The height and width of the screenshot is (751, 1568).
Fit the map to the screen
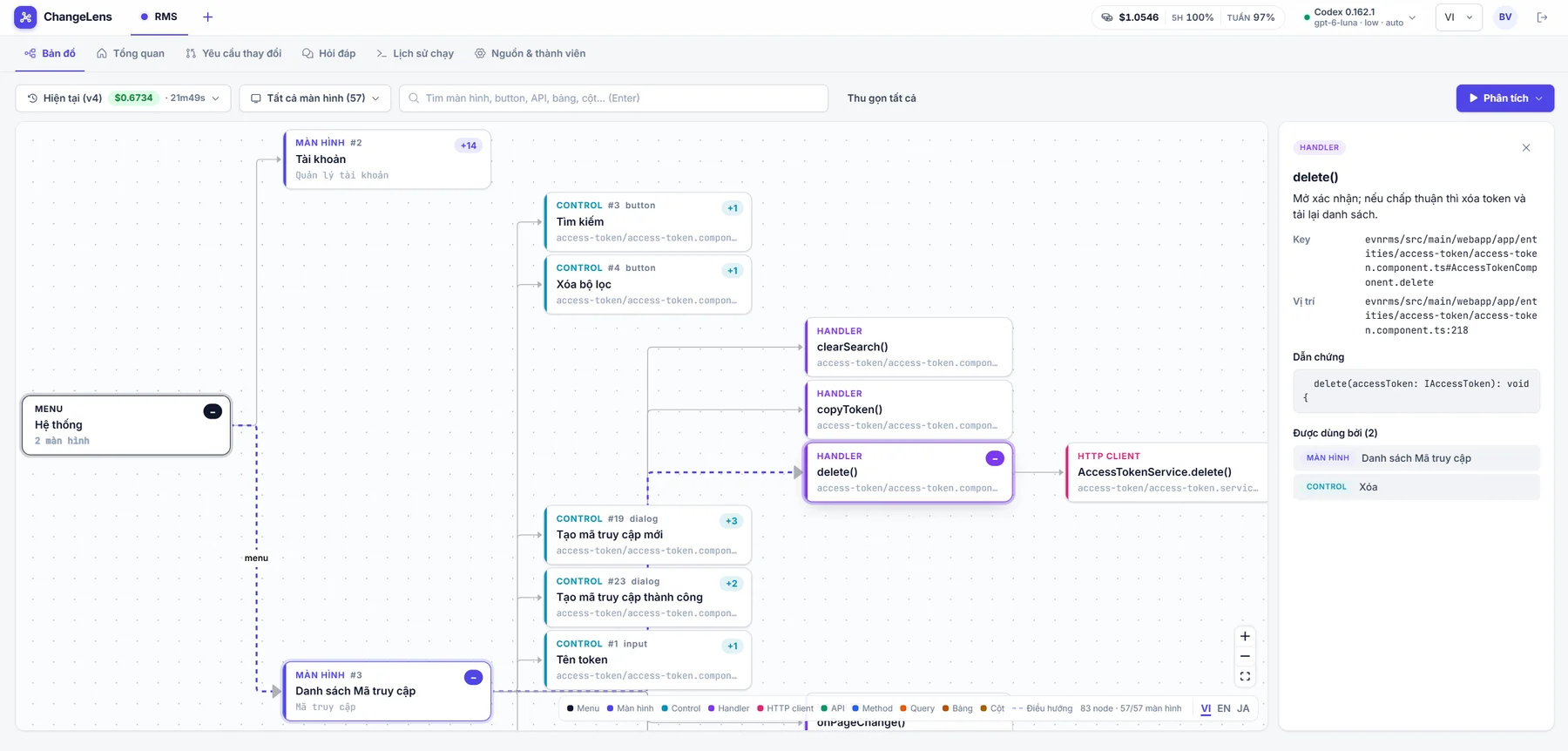(1245, 677)
